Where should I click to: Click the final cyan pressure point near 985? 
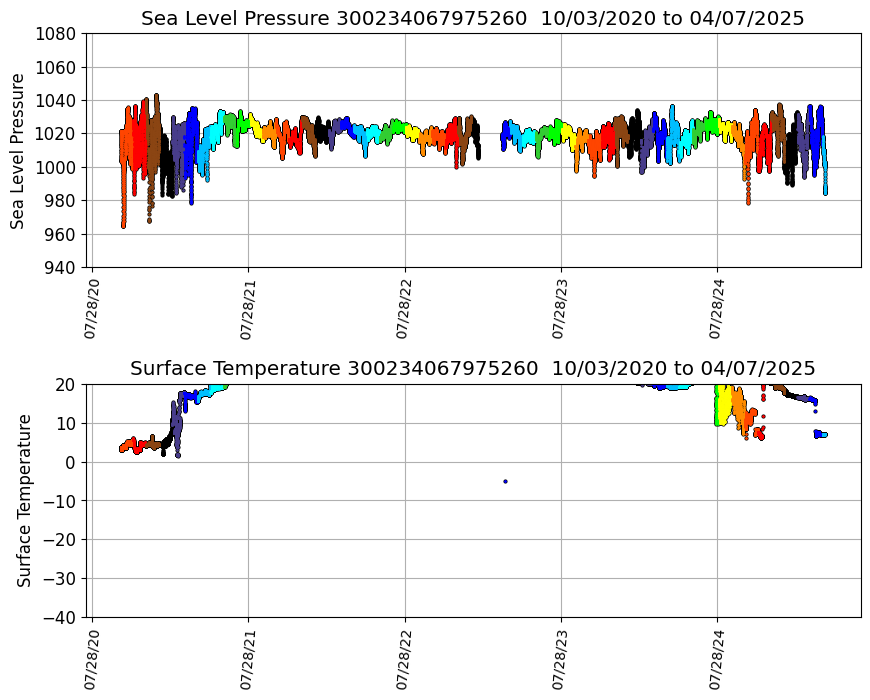point(825,191)
